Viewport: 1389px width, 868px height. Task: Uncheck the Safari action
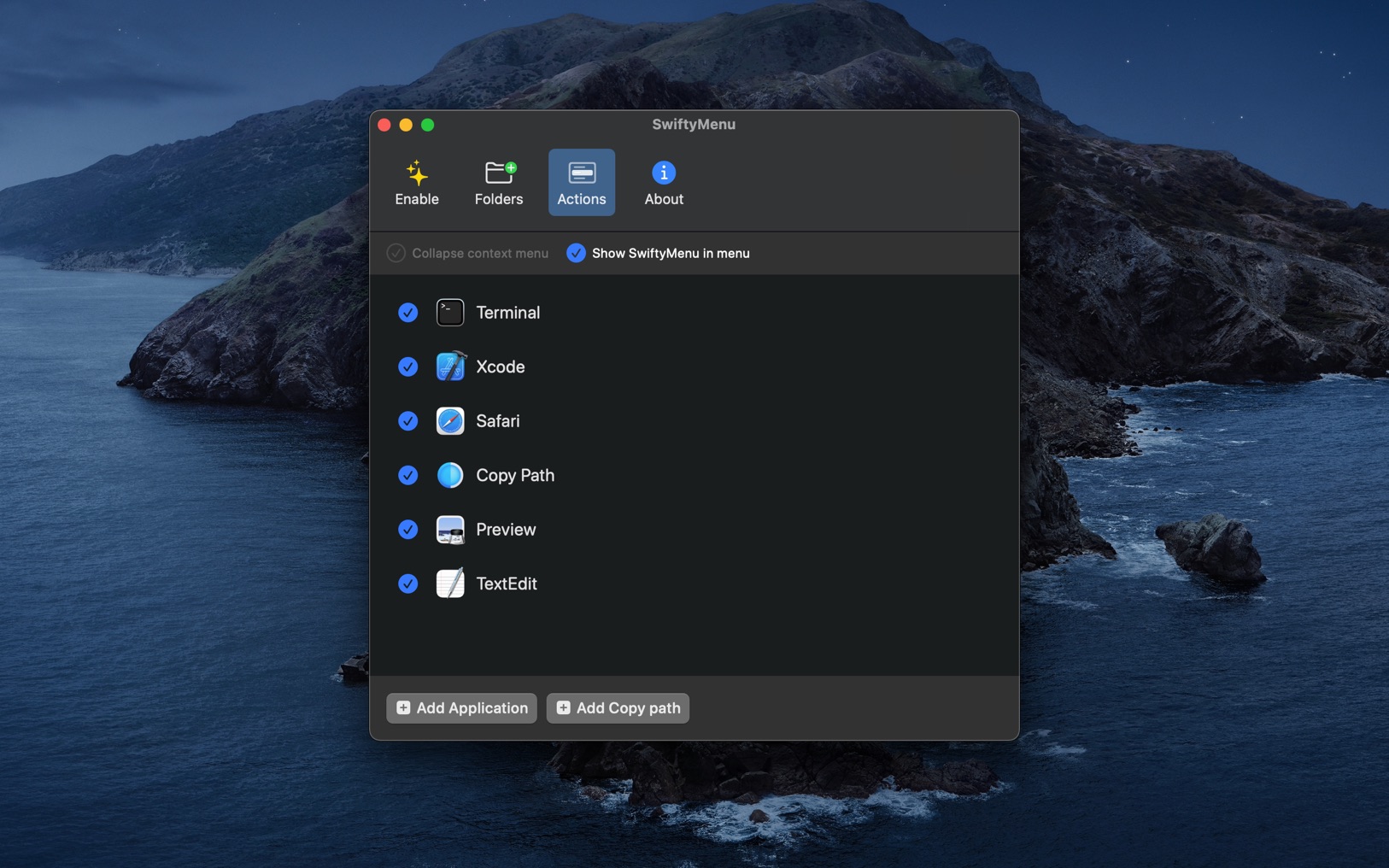407,421
